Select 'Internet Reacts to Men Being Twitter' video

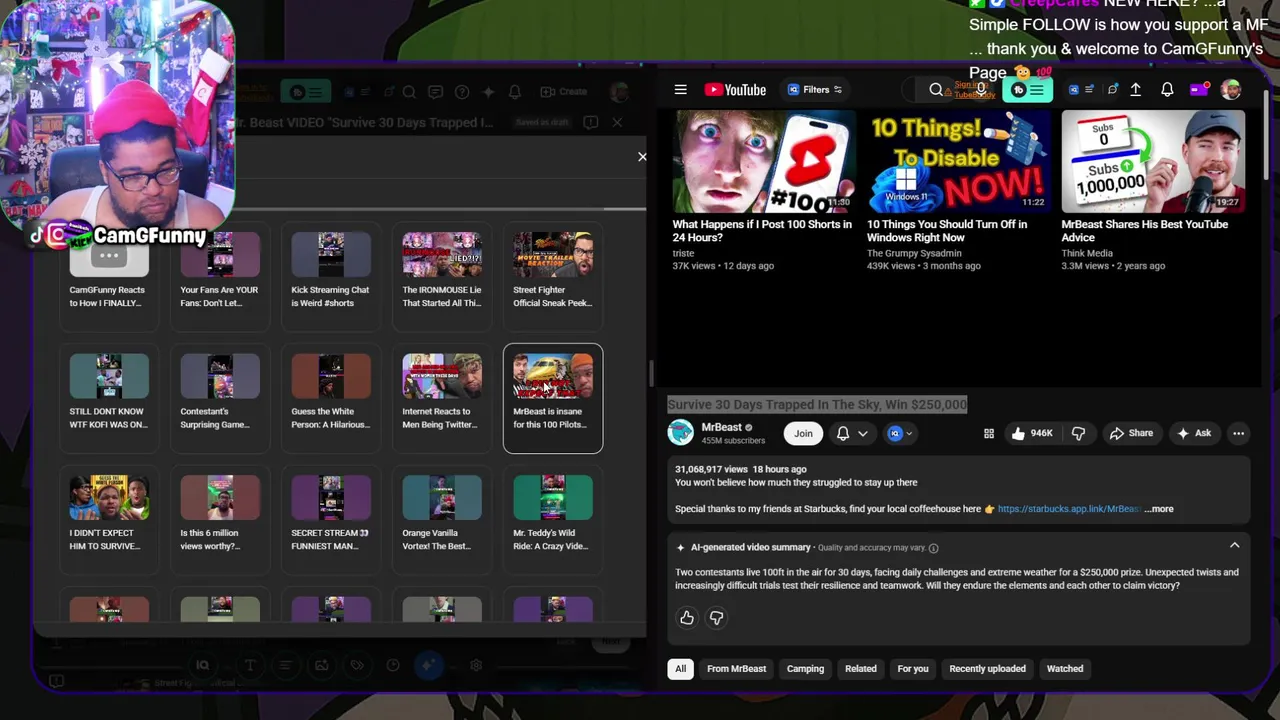pos(442,398)
